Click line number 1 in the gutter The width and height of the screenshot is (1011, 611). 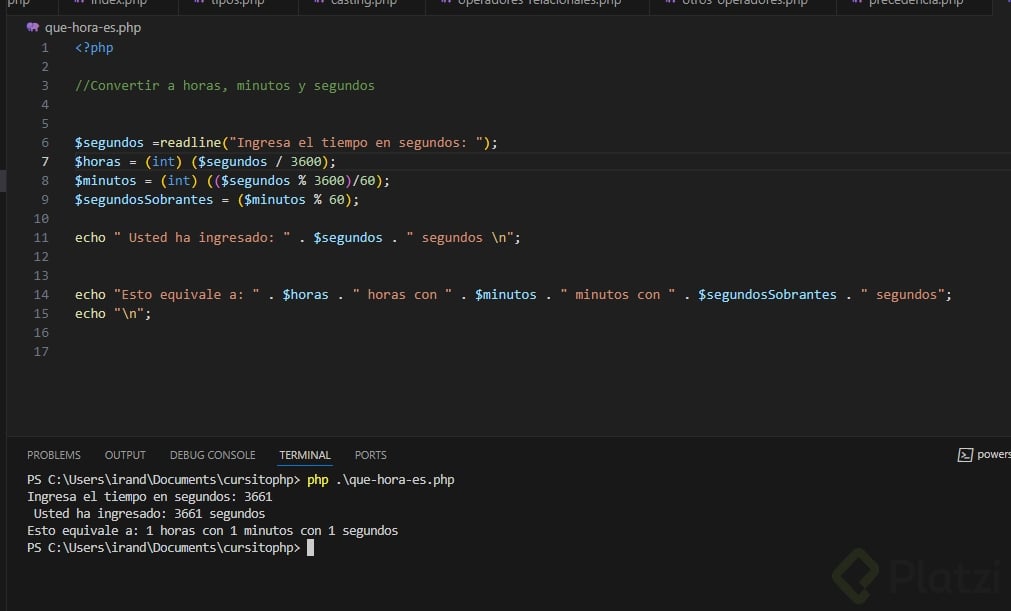[x=44, y=48]
